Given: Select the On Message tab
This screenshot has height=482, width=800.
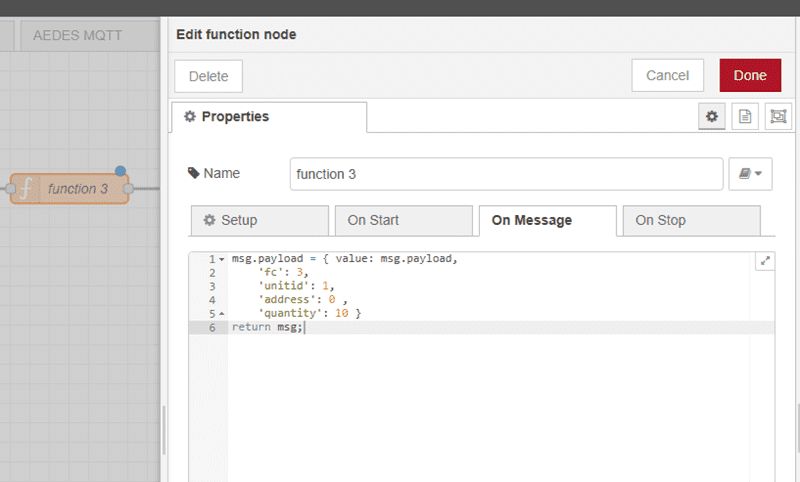Looking at the screenshot, I should point(546,221).
